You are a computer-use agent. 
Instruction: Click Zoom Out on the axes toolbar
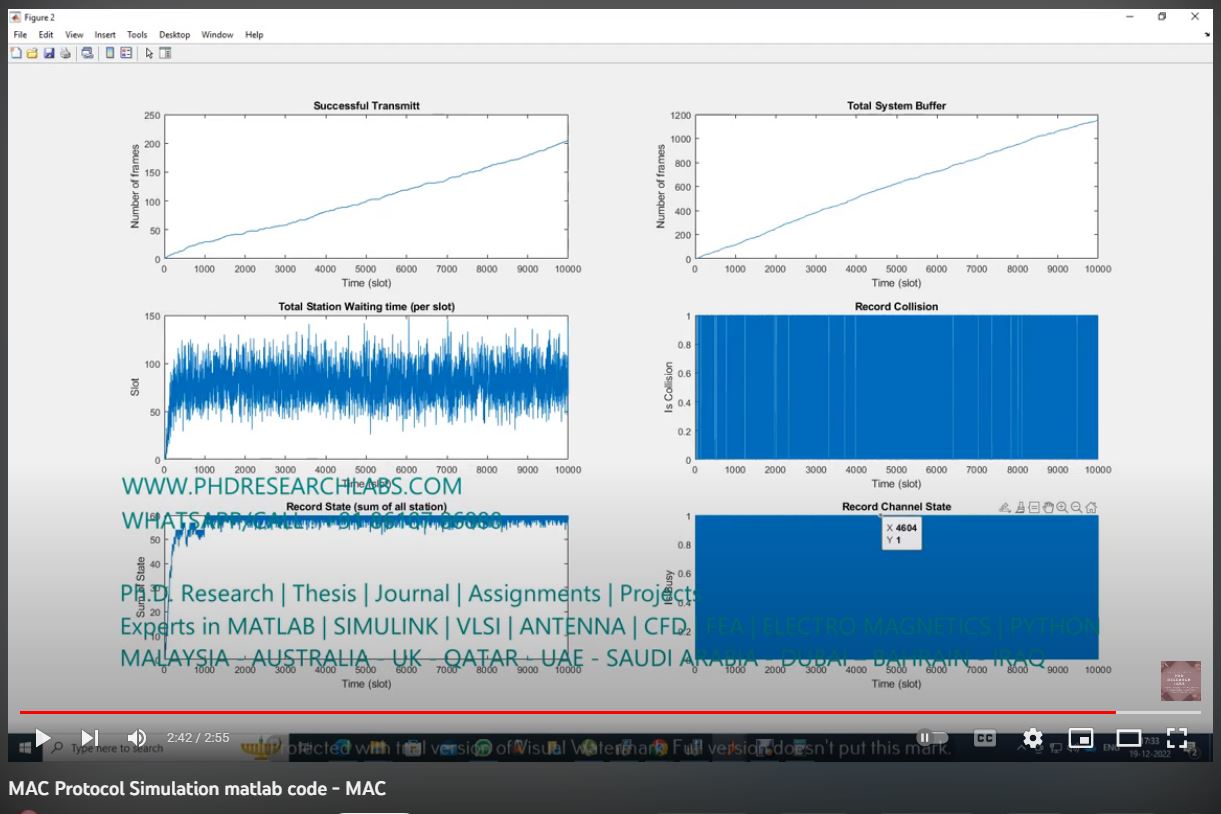(x=1076, y=508)
